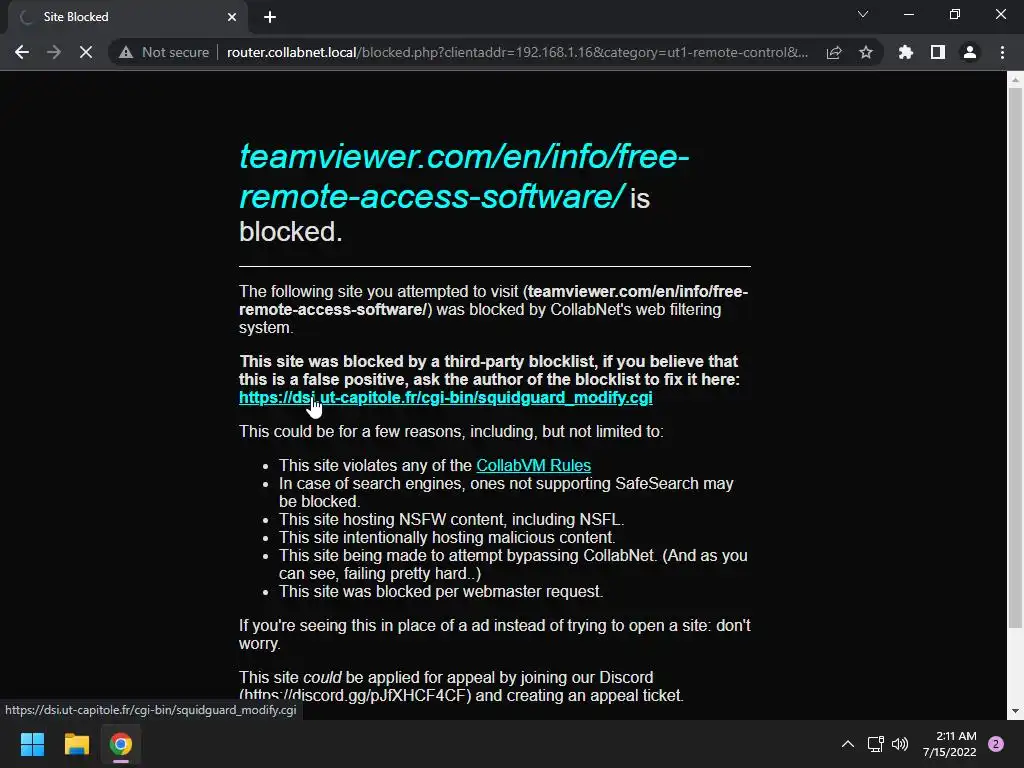
Task: Close the Chrome window
Action: coord(1000,14)
